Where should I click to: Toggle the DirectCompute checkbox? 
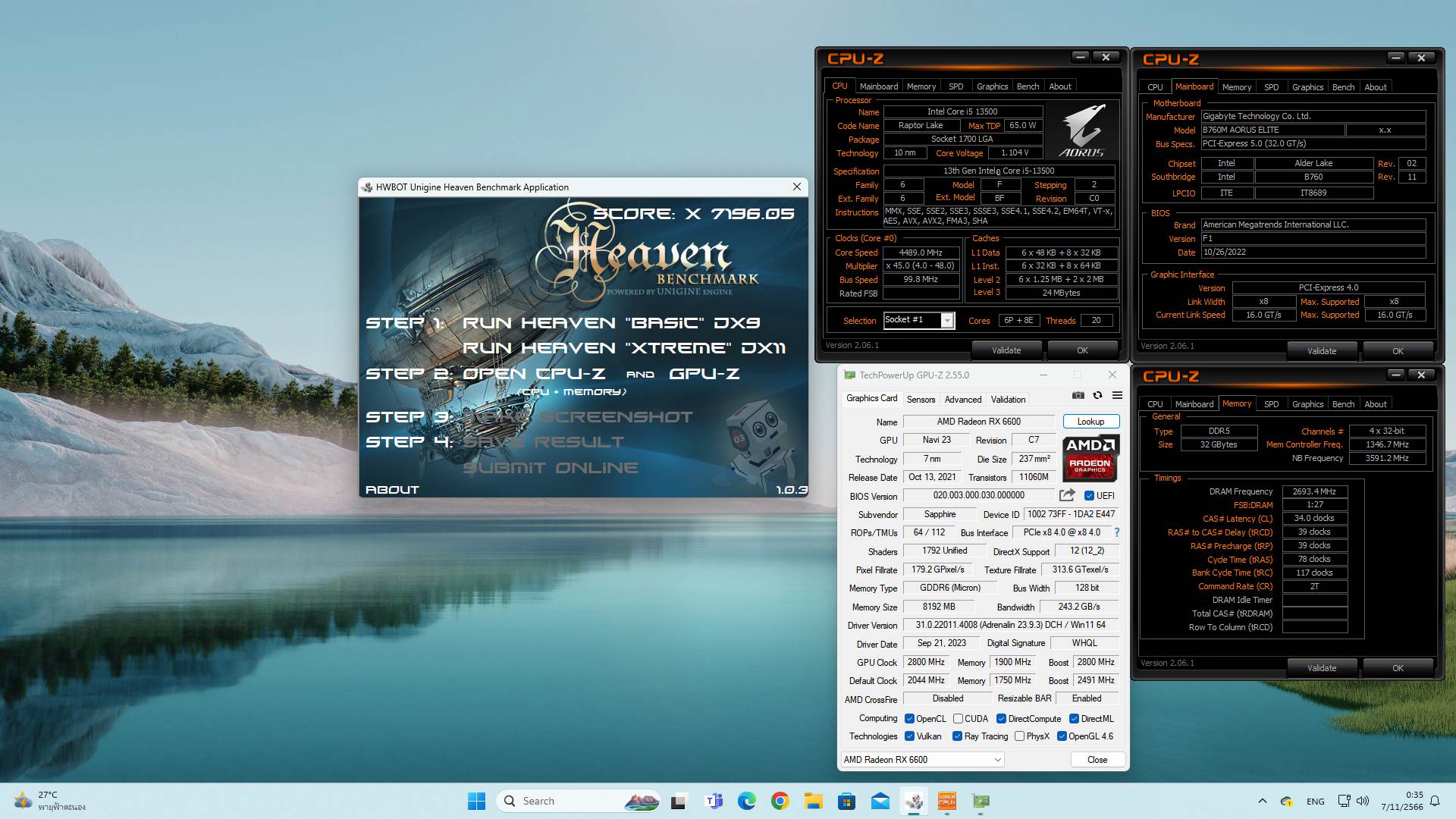[1001, 719]
